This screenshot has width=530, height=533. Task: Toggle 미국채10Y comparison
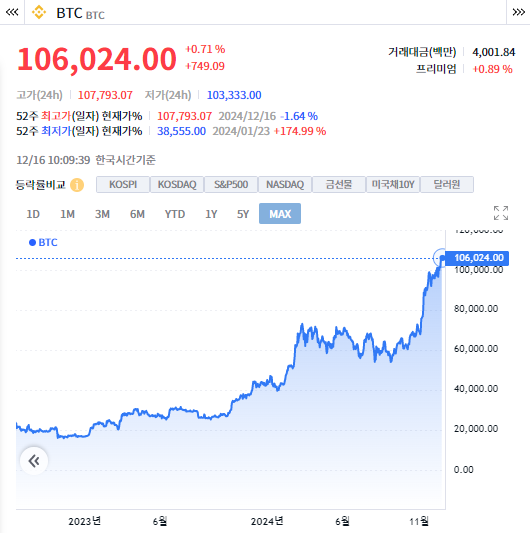coord(393,185)
